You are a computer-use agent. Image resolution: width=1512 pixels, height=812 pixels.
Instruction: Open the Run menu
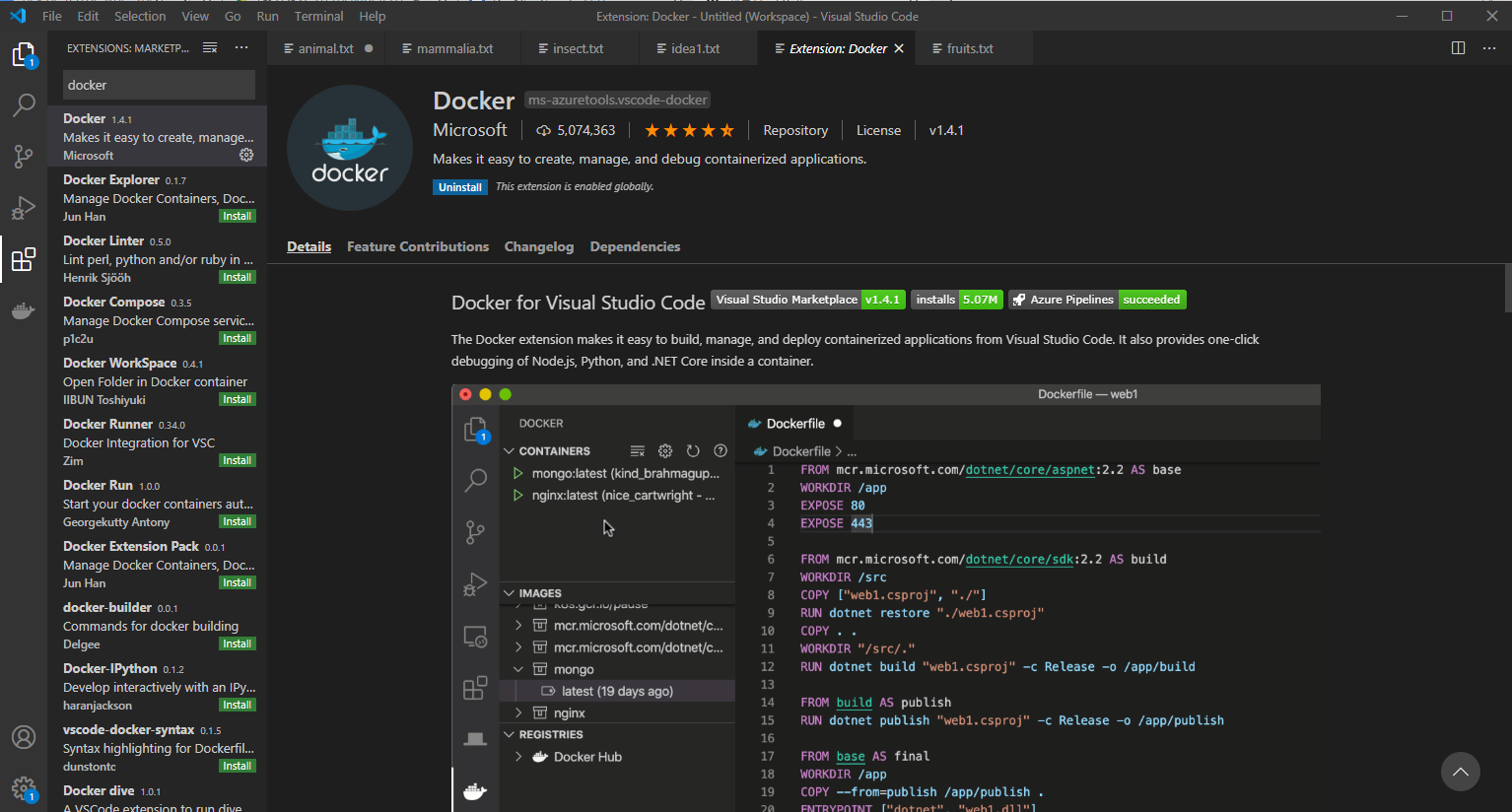click(267, 16)
